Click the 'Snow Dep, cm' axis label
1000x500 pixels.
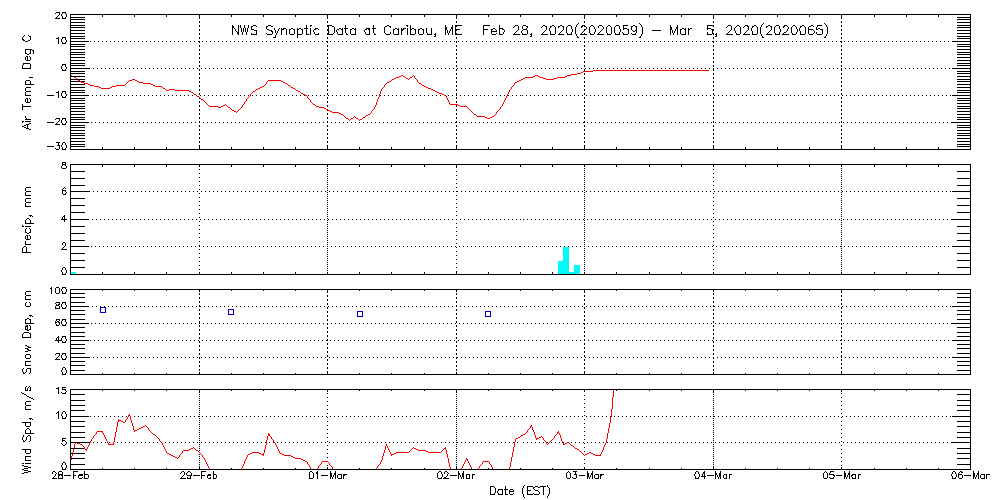(x=27, y=331)
